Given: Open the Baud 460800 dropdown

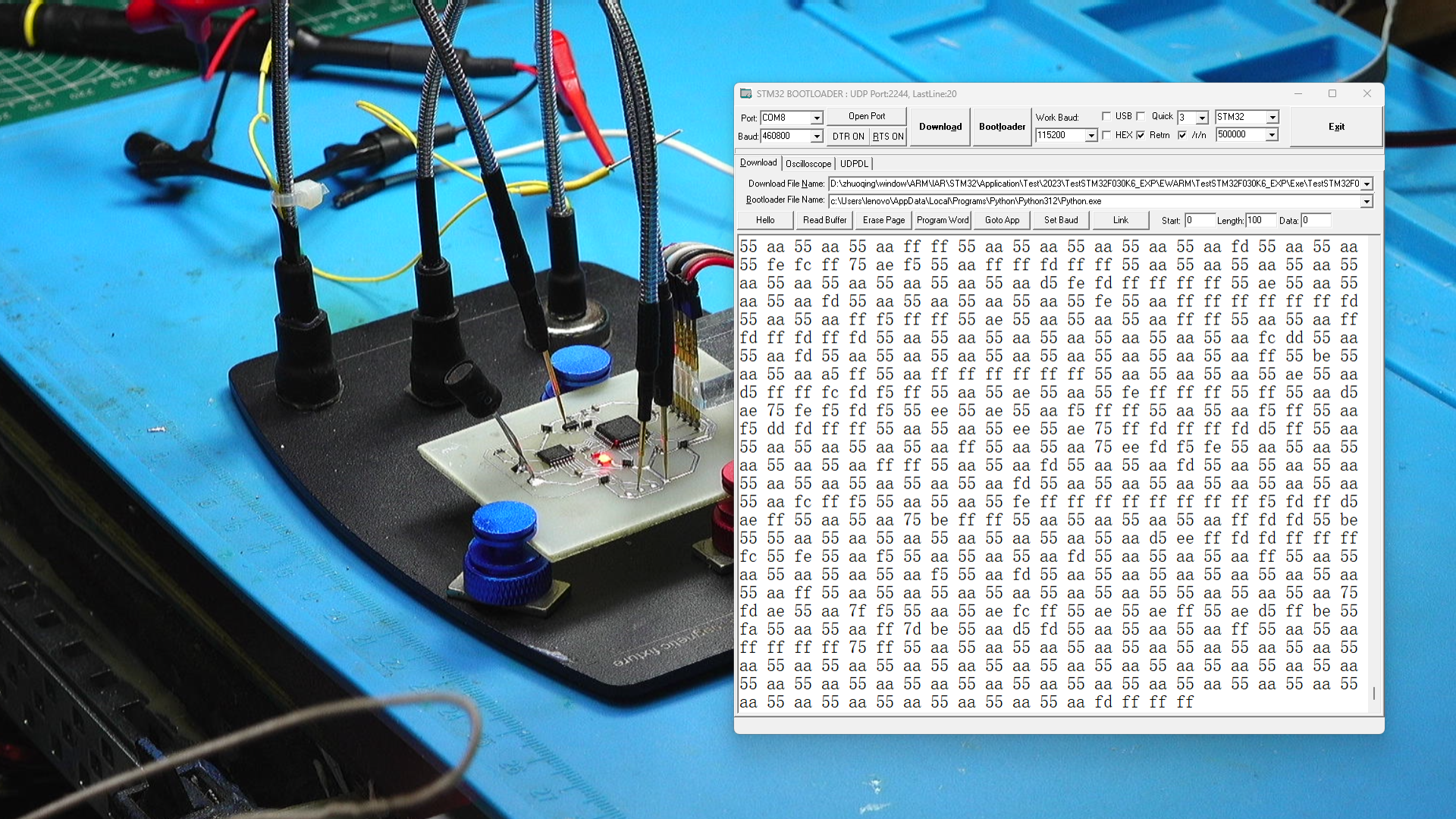Looking at the screenshot, I should coord(817,136).
